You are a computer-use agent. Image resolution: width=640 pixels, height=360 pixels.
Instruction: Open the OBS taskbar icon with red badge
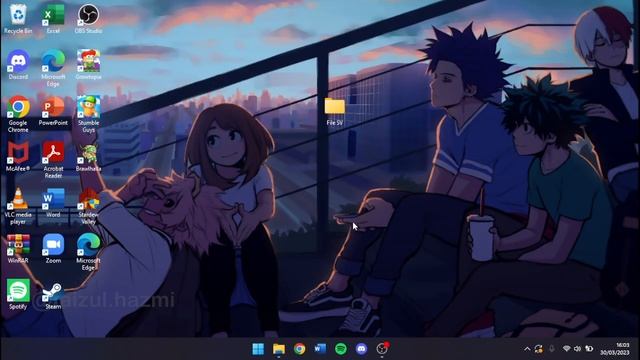(382, 349)
